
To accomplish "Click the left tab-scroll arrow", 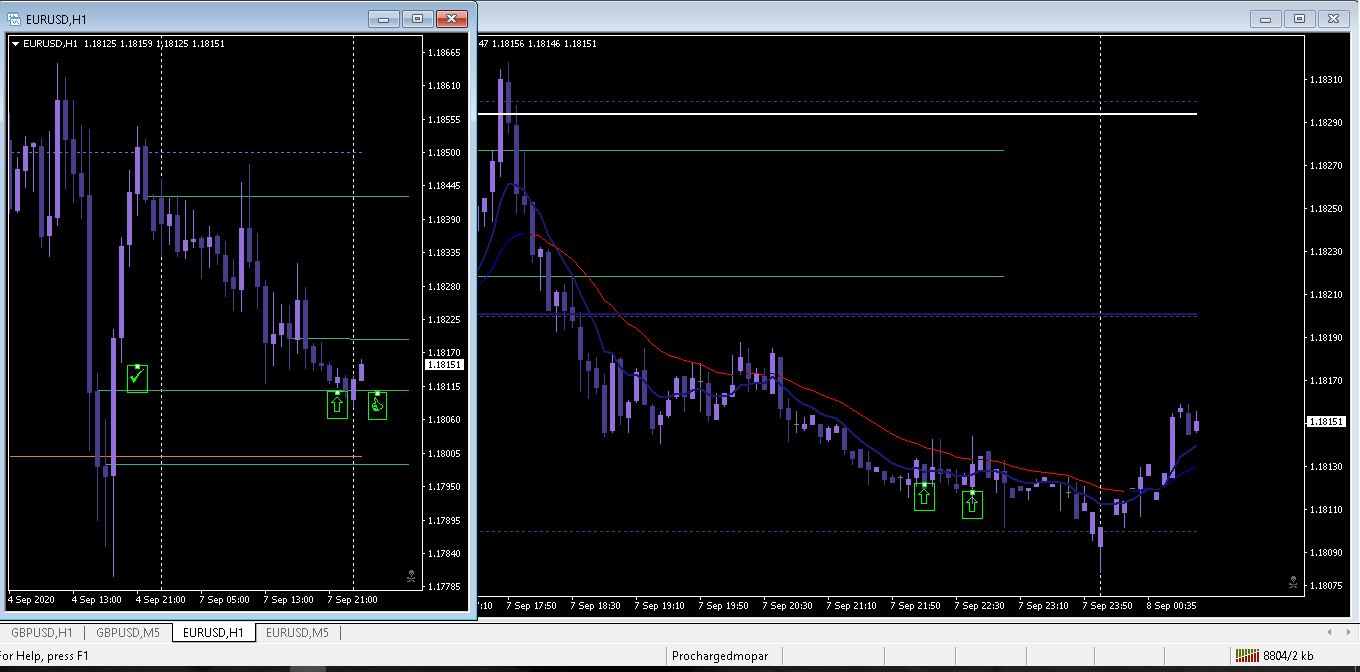I will [1329, 632].
